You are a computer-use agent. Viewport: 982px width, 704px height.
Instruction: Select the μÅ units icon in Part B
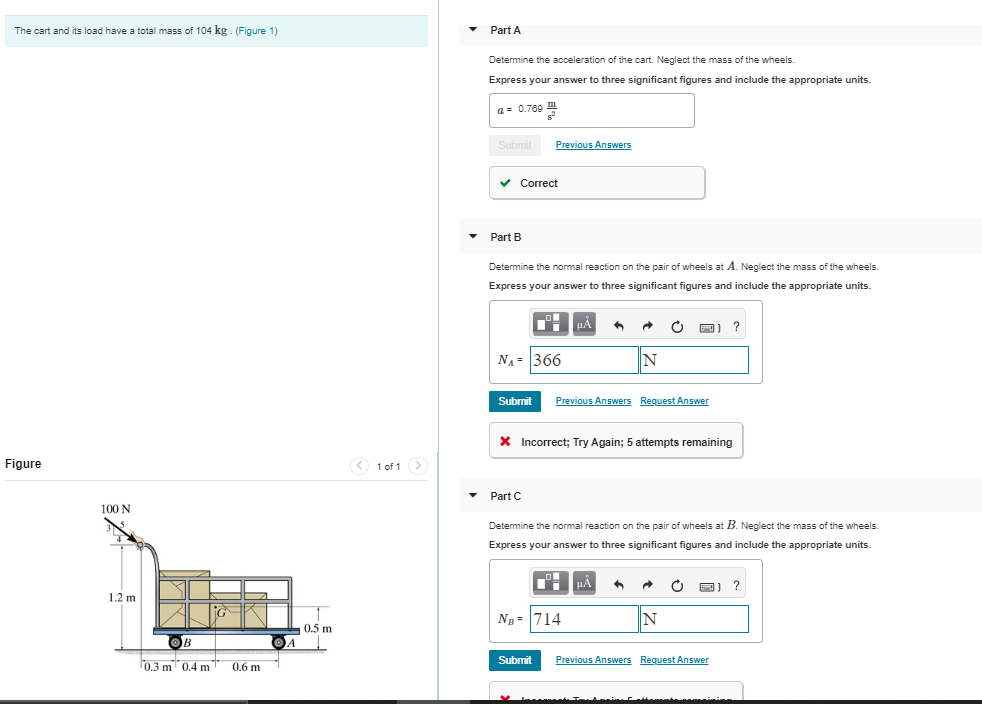tap(584, 324)
